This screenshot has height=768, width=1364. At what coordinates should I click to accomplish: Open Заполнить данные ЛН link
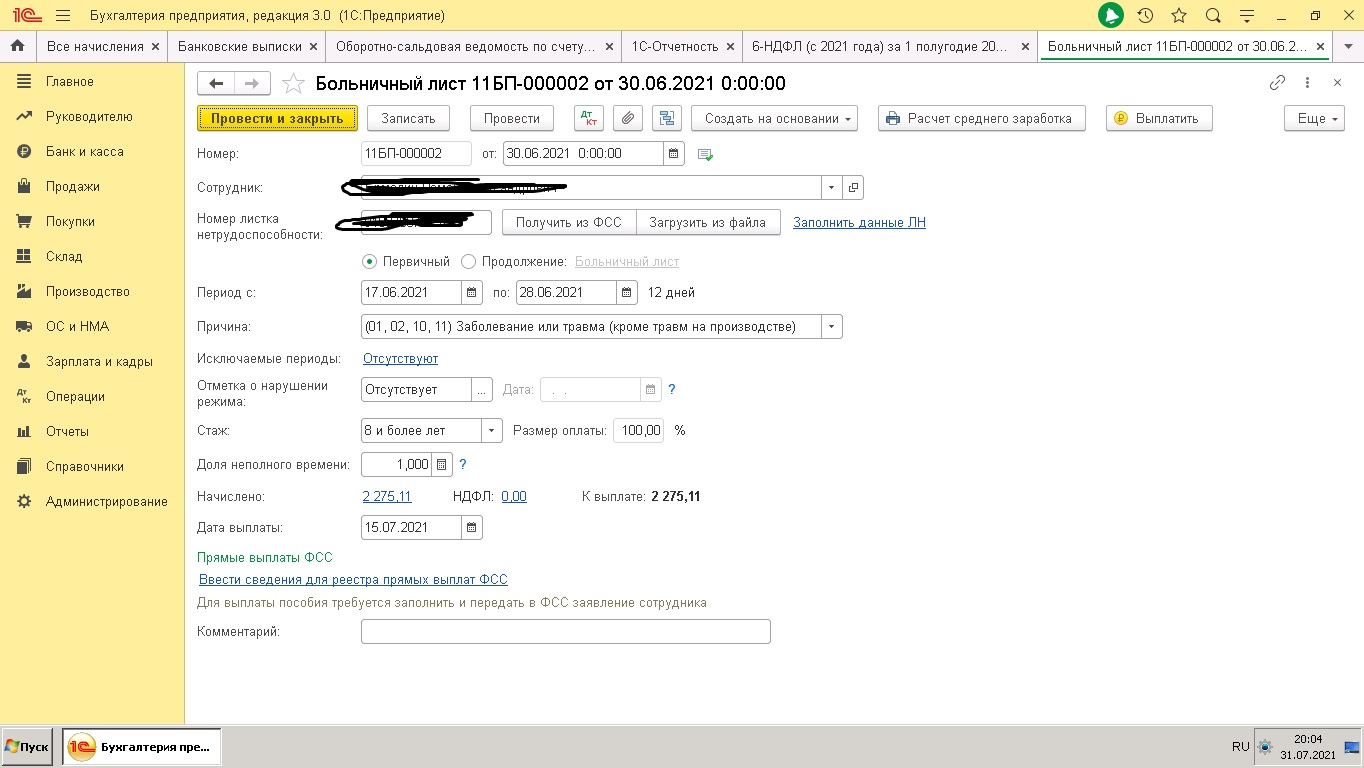click(x=859, y=223)
